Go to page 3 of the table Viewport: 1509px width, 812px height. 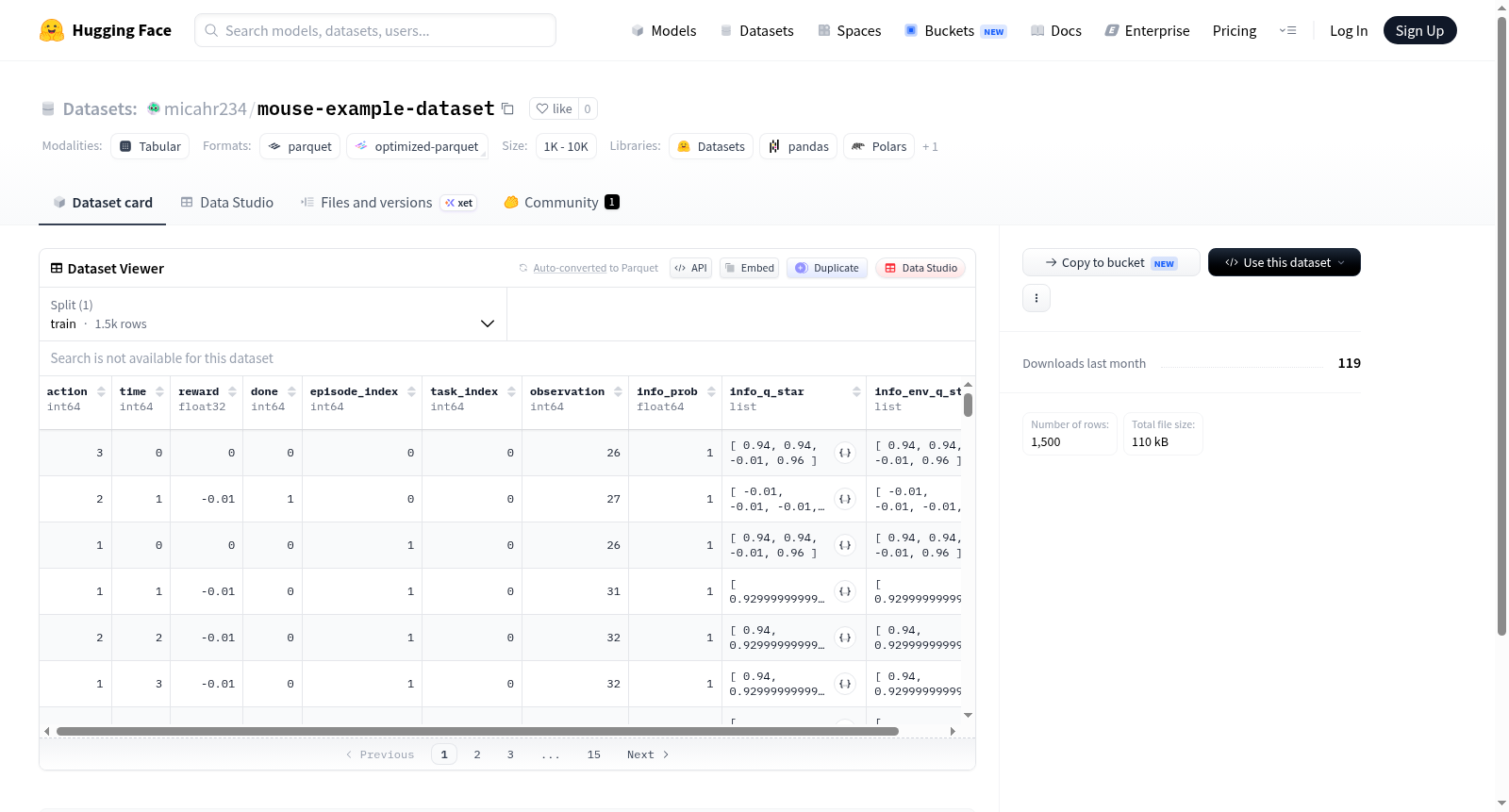click(x=510, y=754)
